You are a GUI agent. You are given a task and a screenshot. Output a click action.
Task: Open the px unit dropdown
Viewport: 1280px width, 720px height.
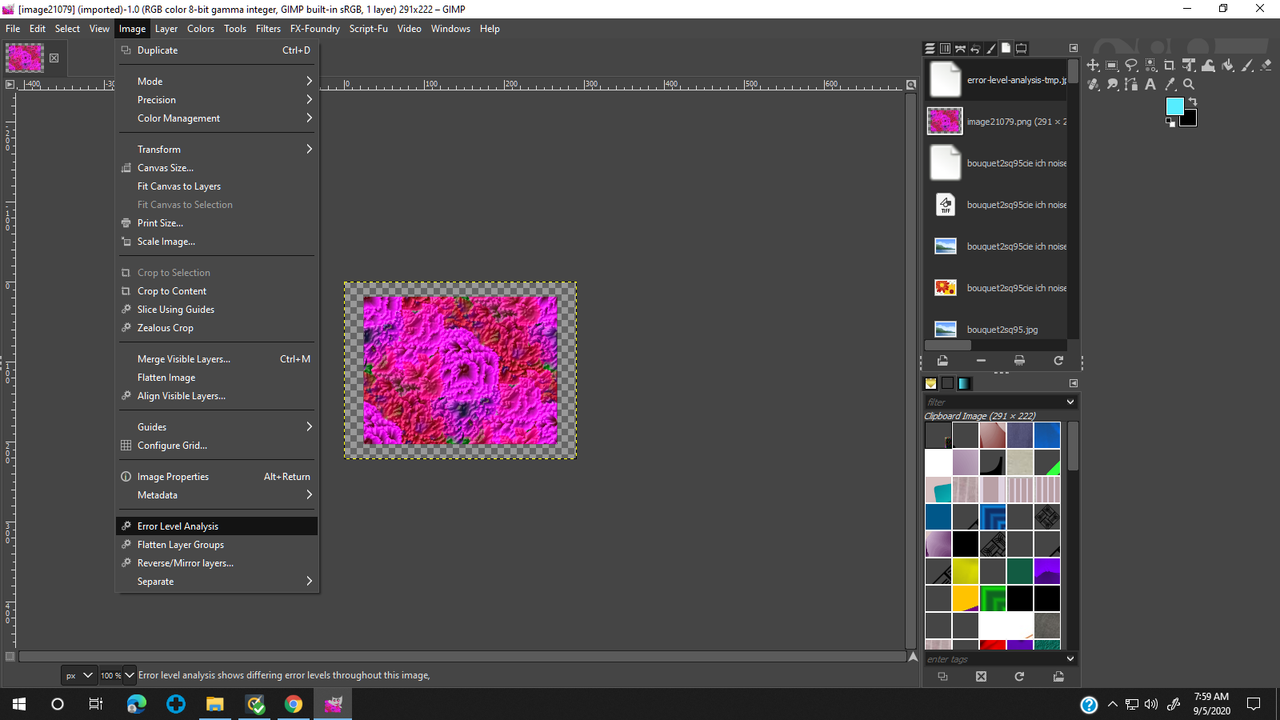pos(79,675)
